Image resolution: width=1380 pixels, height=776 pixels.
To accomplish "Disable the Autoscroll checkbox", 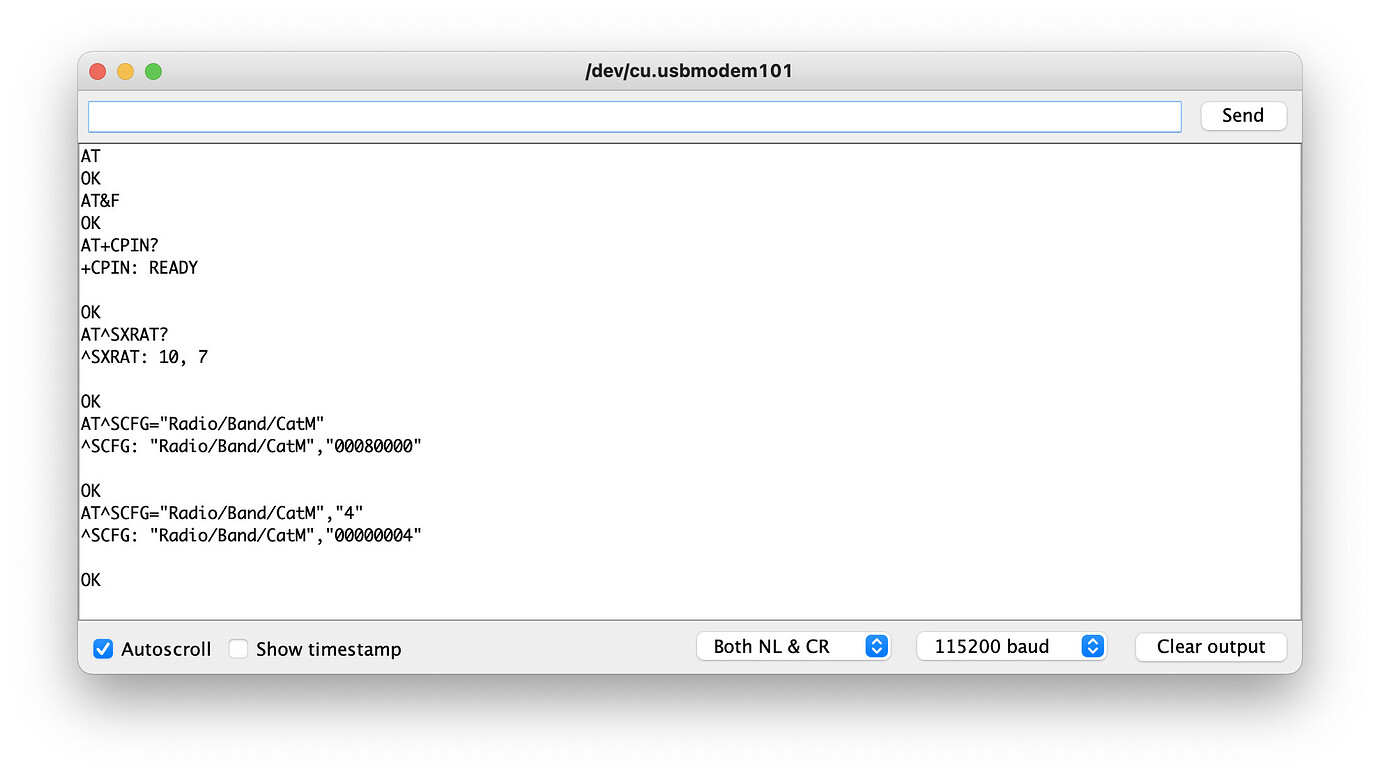I will point(103,649).
